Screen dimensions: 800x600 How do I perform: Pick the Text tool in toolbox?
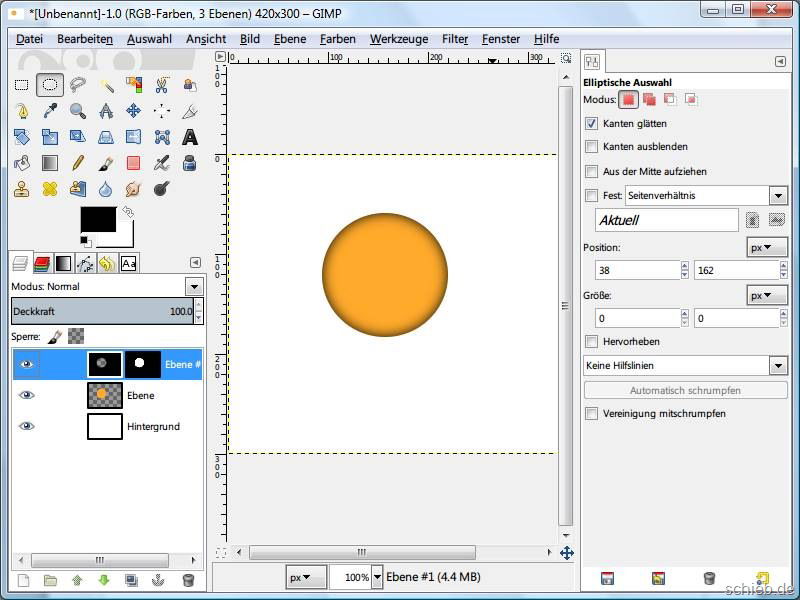click(189, 137)
